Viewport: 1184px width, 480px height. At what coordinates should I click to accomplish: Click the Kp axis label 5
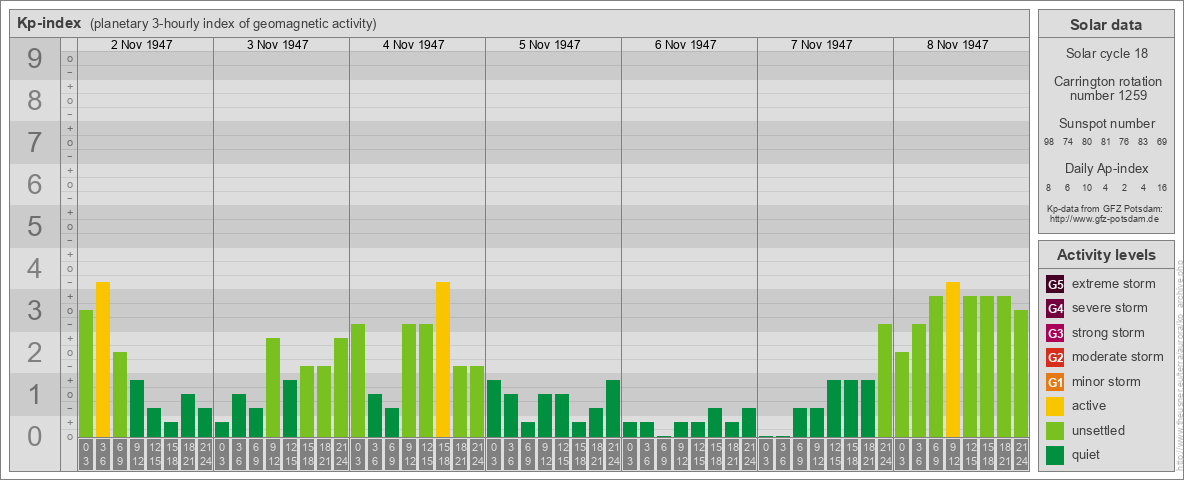pos(34,226)
